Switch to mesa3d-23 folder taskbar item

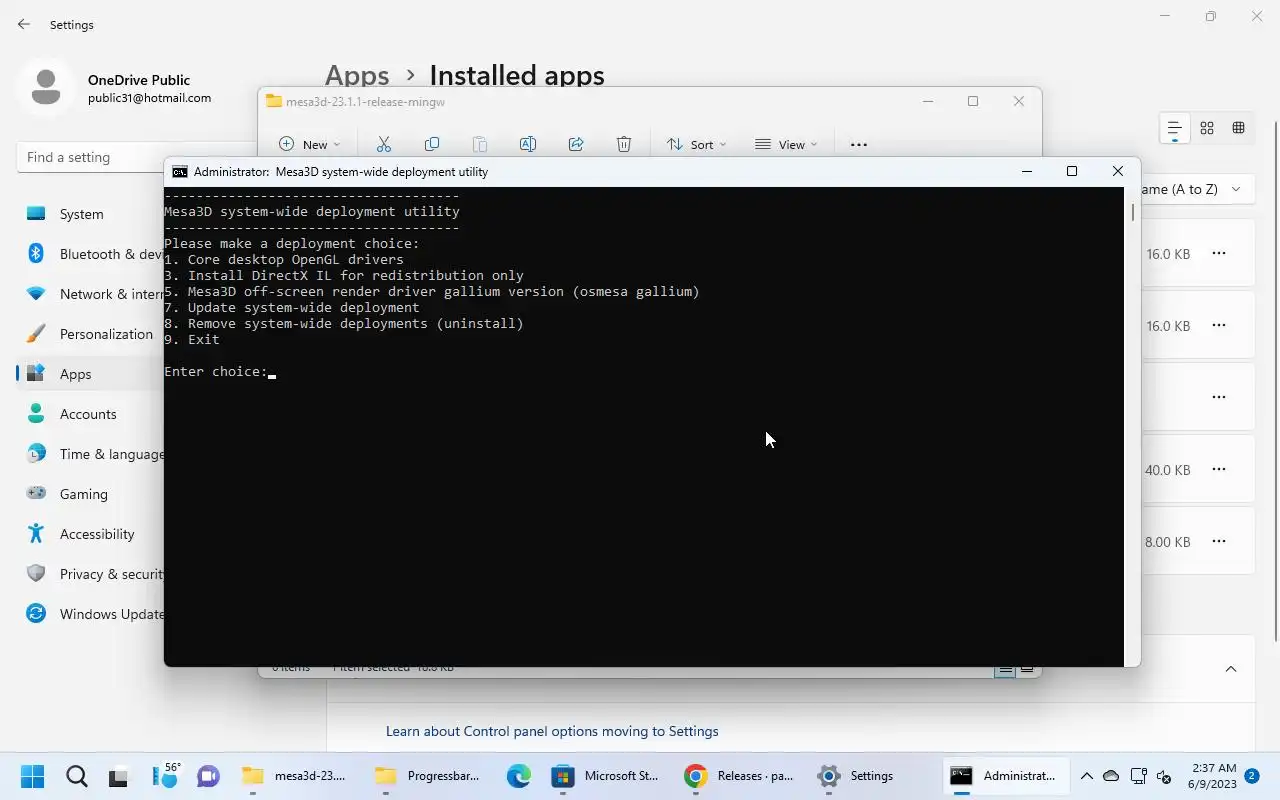click(x=295, y=776)
